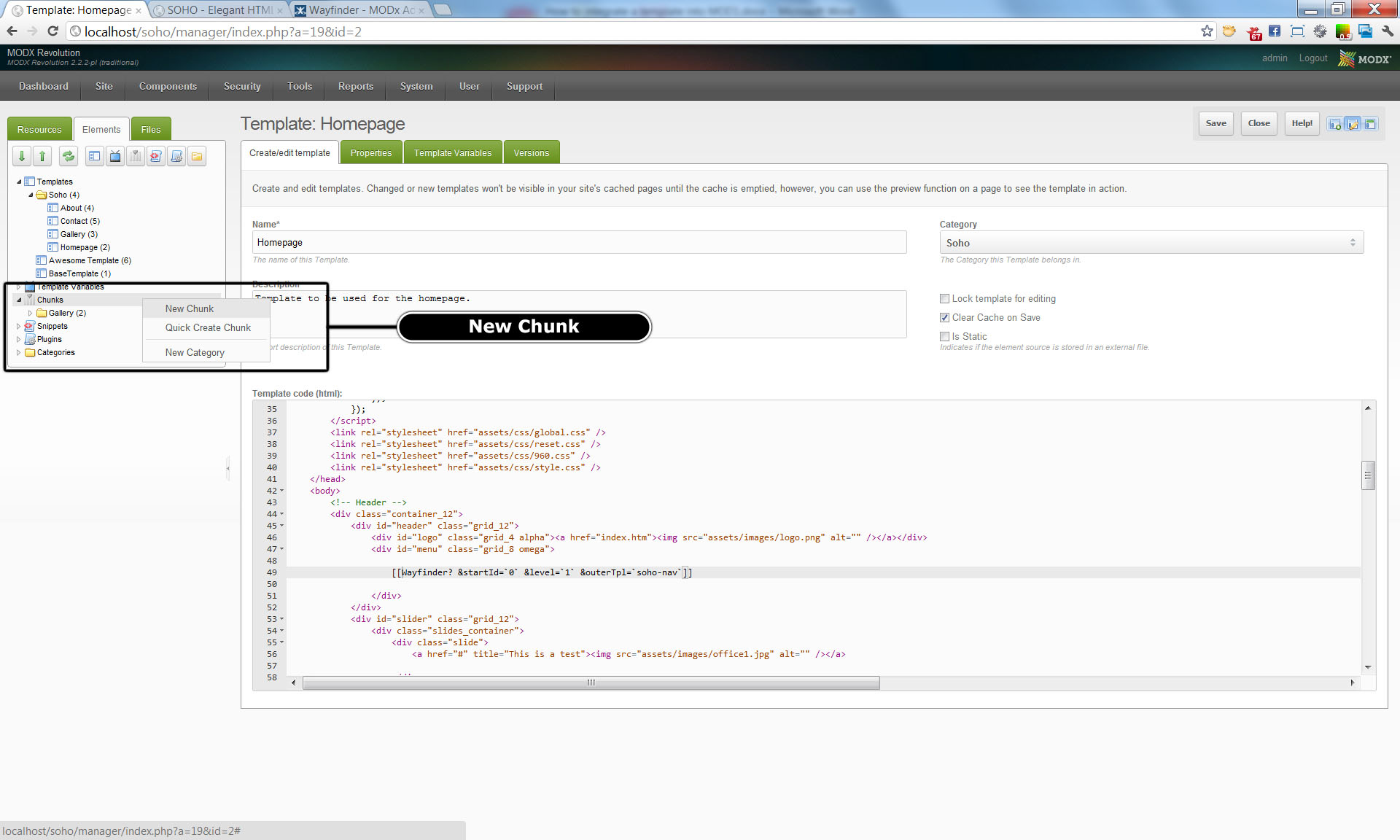Bookmark the page with the star icon

click(1207, 31)
